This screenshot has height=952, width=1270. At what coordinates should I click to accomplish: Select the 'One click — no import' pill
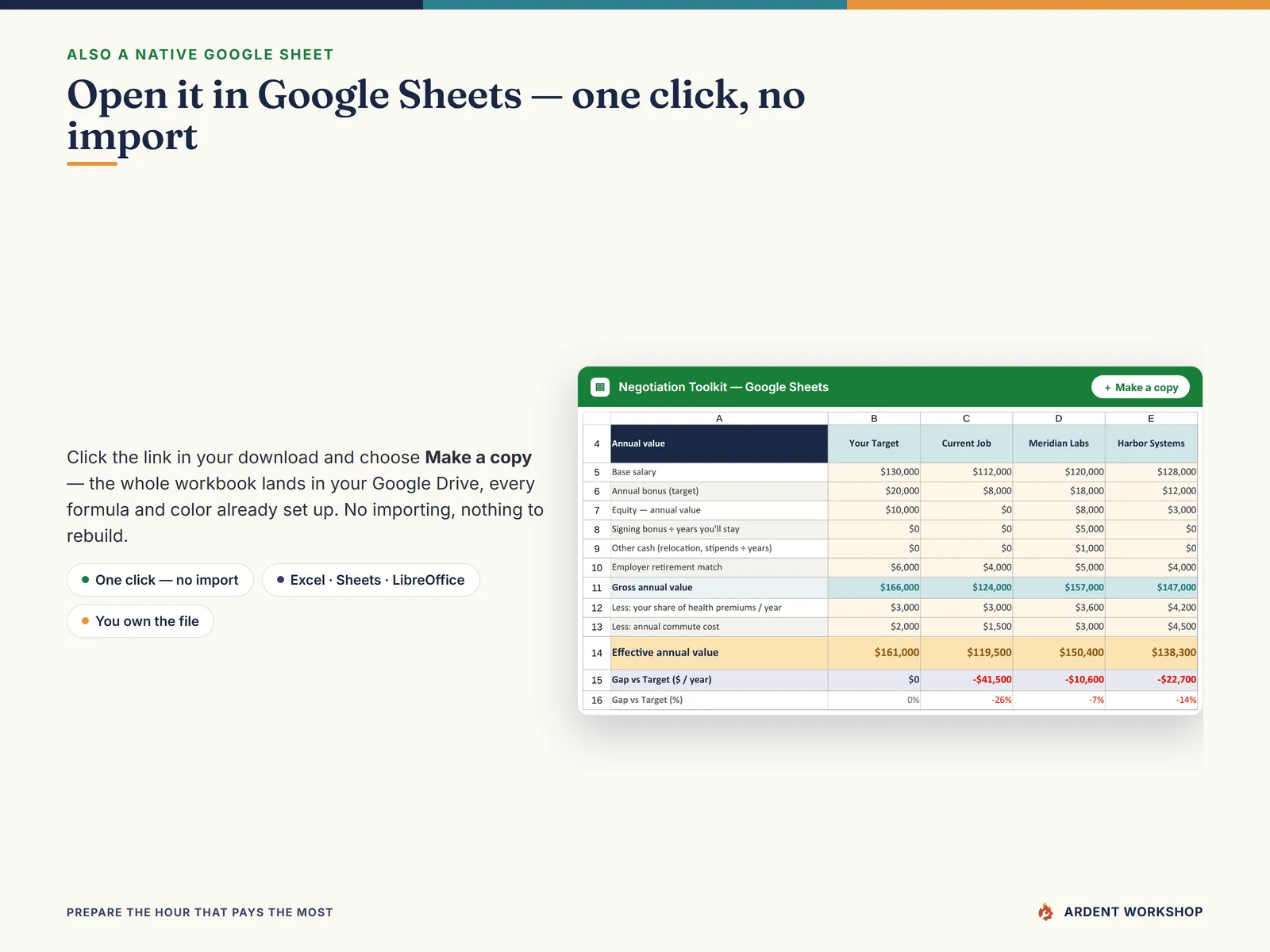click(x=160, y=580)
